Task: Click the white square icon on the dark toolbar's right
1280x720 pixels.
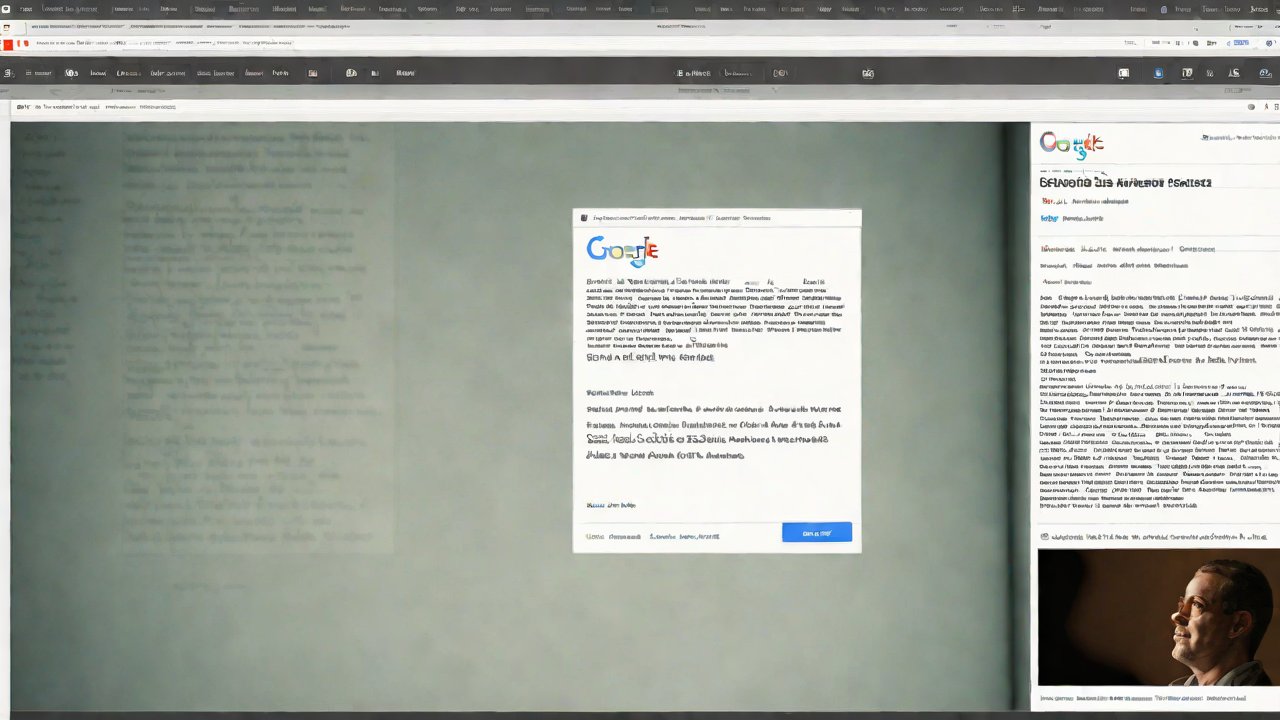Action: (1123, 73)
